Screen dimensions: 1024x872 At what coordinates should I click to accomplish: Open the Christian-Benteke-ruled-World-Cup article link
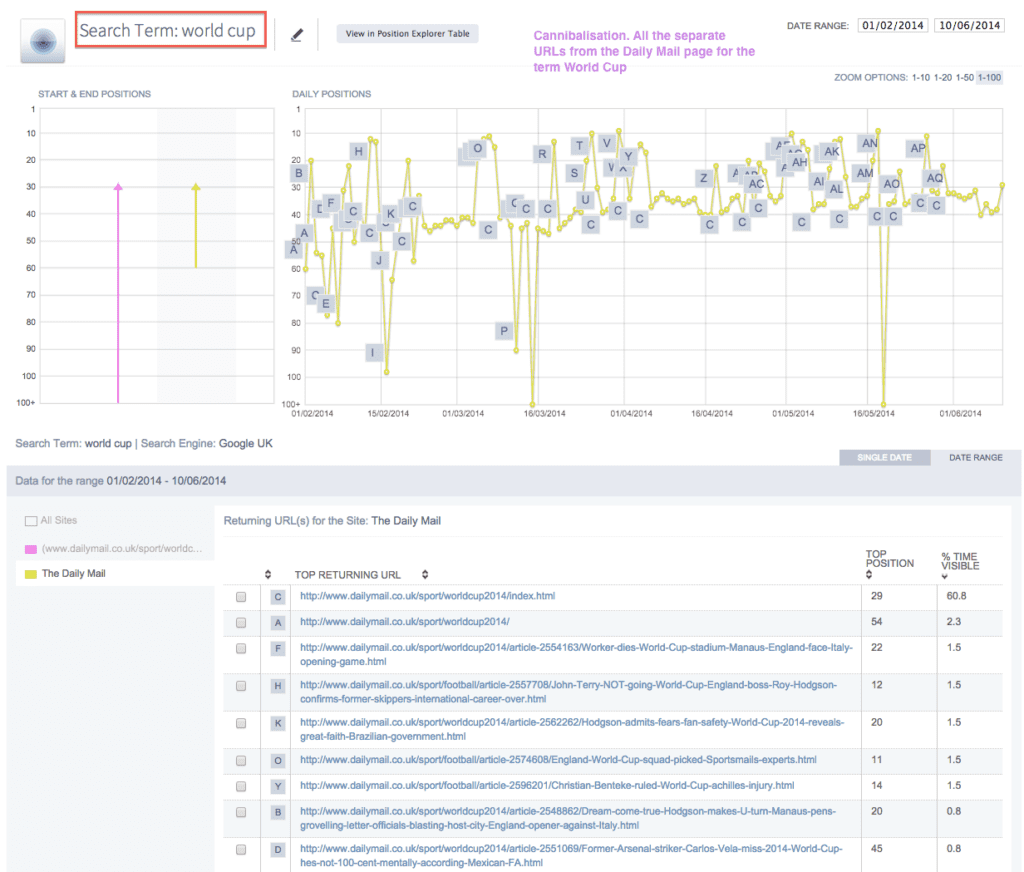[547, 785]
